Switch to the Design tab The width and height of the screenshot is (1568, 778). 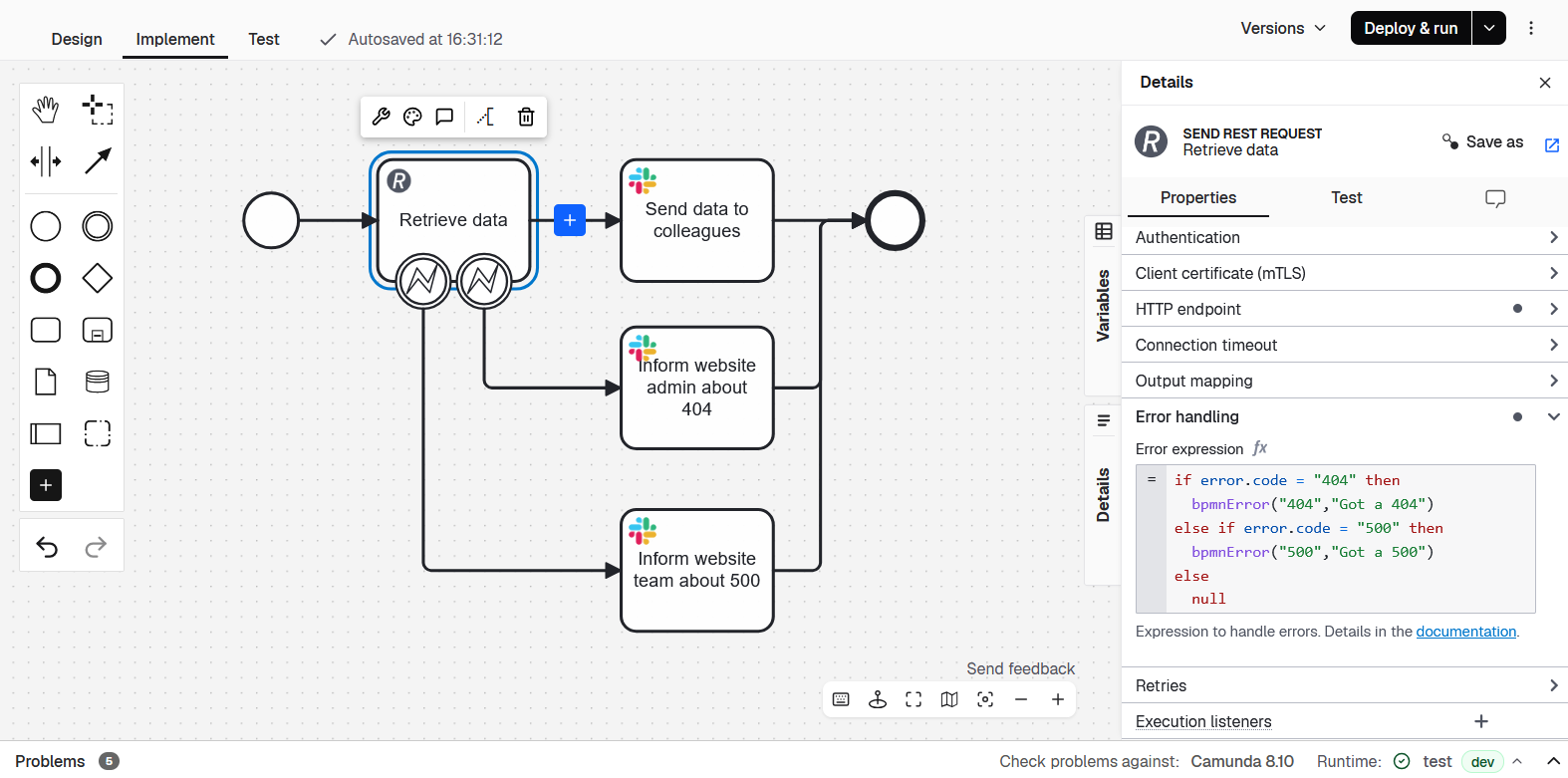(77, 39)
